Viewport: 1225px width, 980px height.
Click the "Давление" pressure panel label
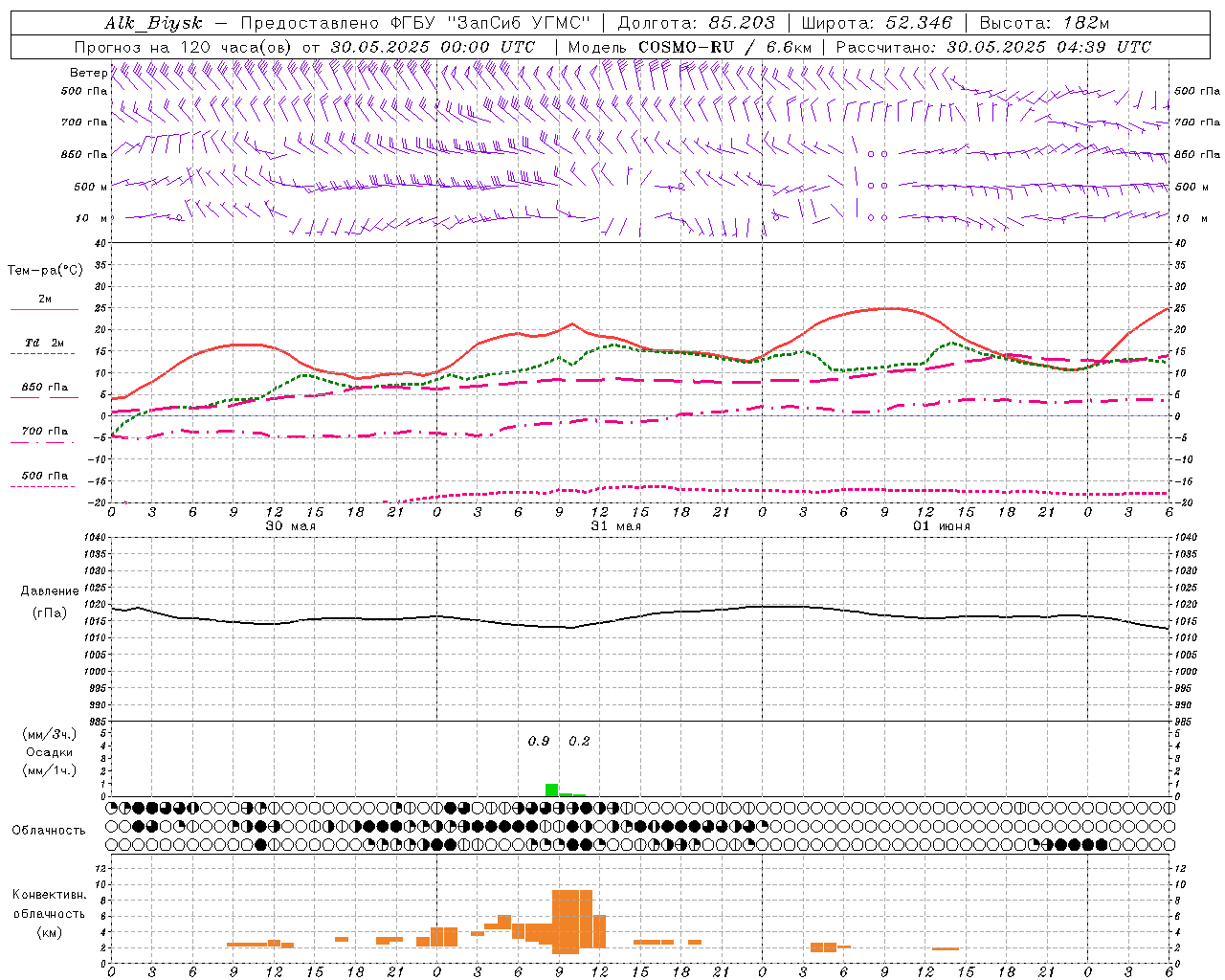tap(50, 591)
